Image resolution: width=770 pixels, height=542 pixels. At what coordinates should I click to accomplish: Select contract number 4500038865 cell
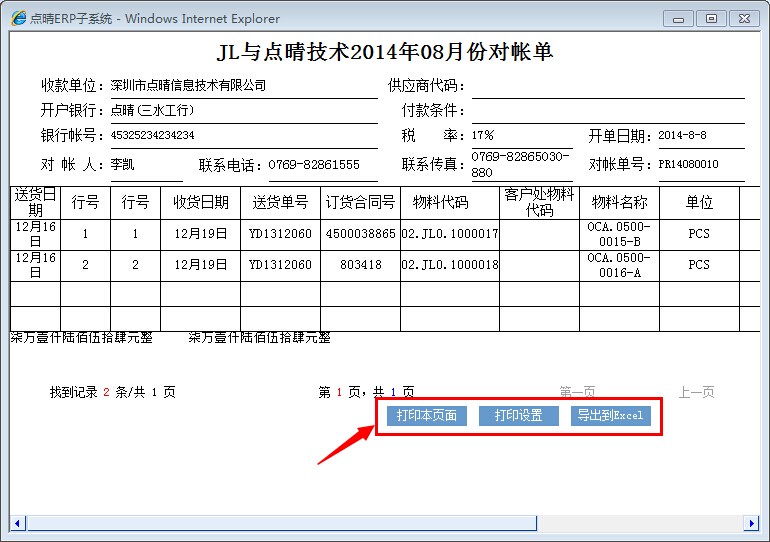point(360,234)
